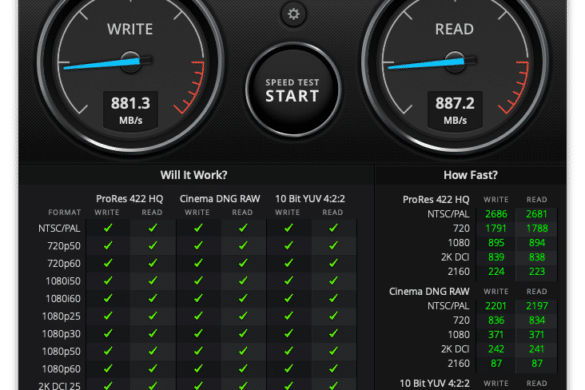Click the Cinema DNG RAW column heading in Will It Work
585x390 pixels.
pos(220,199)
